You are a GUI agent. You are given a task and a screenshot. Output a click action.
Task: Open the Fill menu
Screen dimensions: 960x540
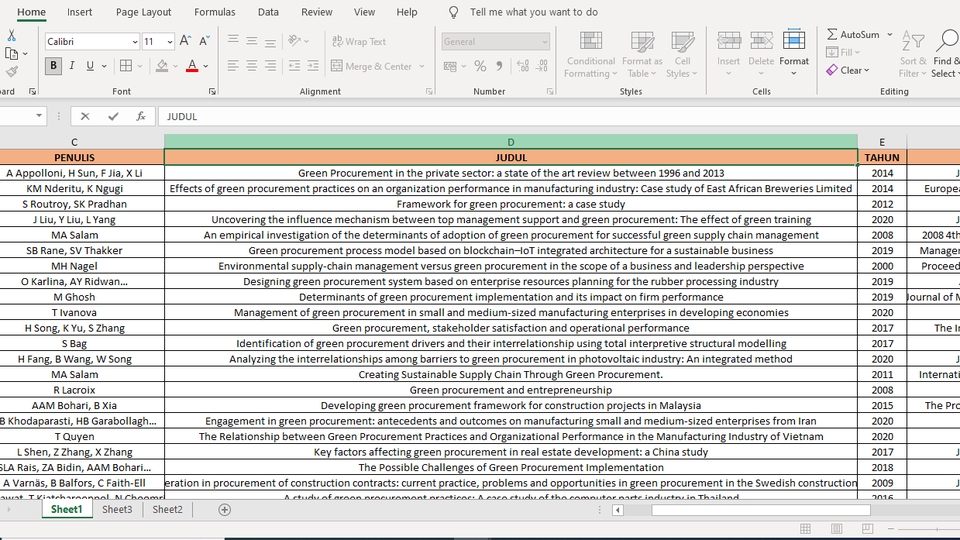pyautogui.click(x=843, y=52)
